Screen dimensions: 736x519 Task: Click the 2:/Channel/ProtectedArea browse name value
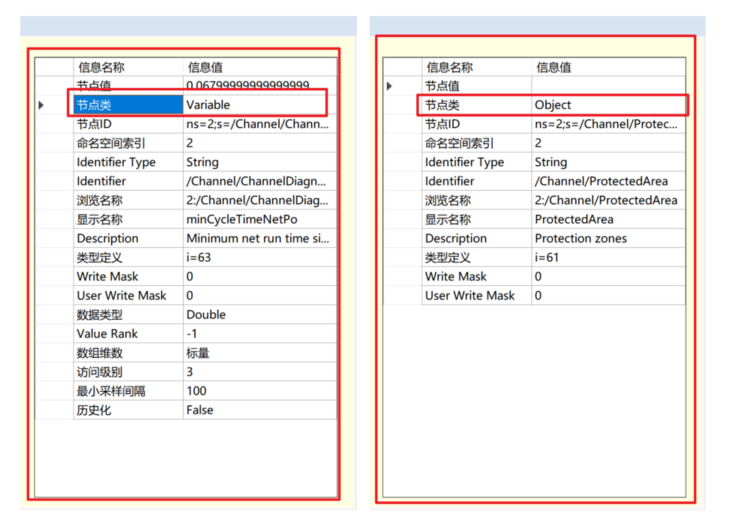coord(606,200)
